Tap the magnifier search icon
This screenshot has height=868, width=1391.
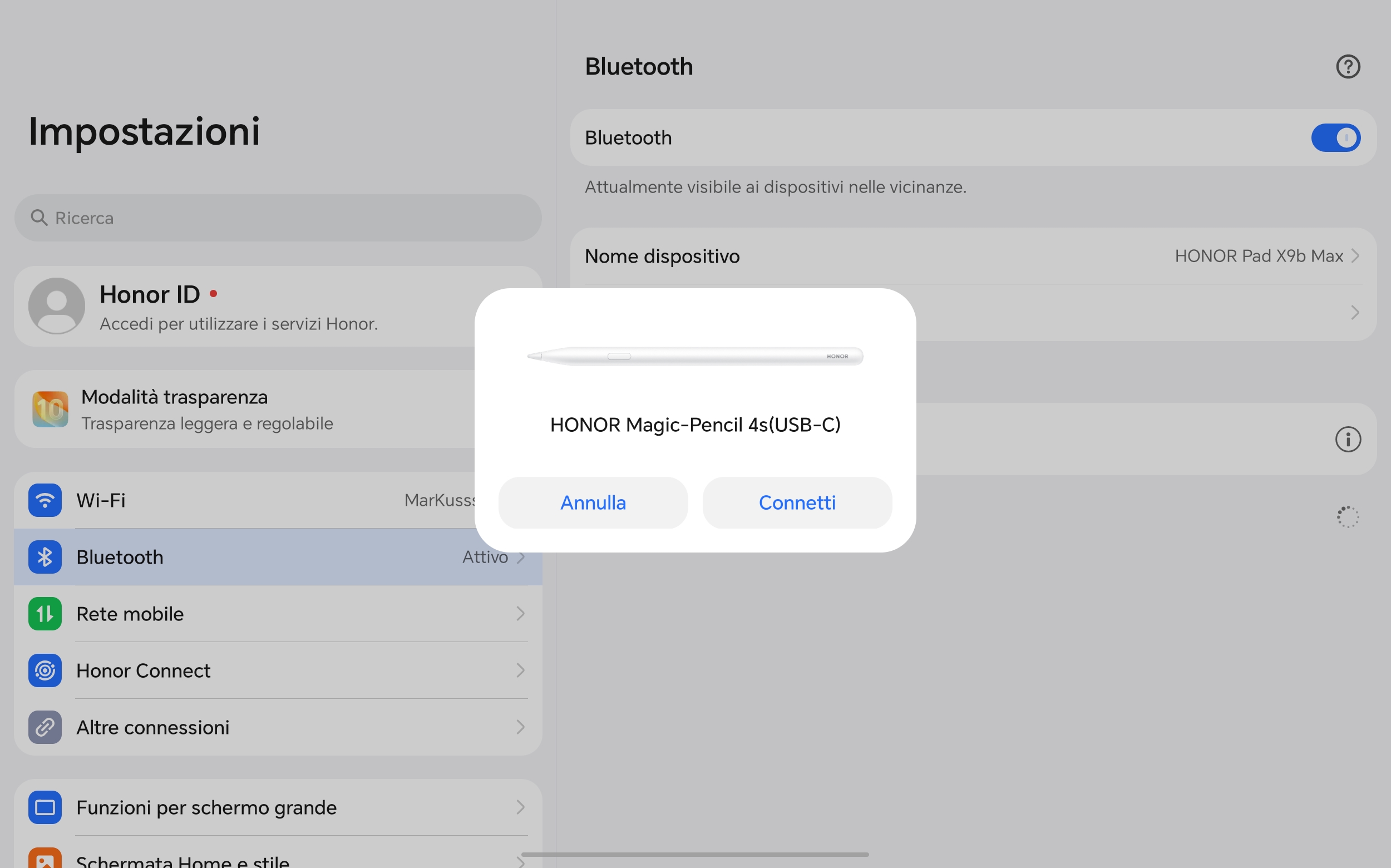pos(39,218)
